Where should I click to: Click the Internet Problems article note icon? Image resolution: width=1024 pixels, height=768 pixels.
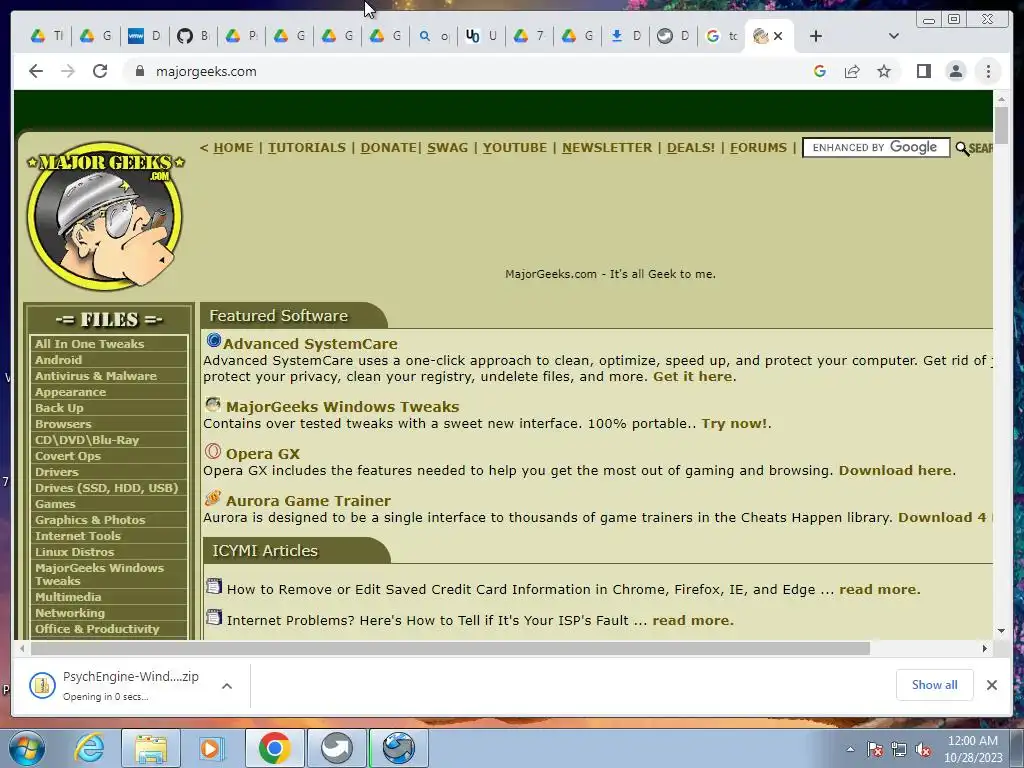coord(214,616)
